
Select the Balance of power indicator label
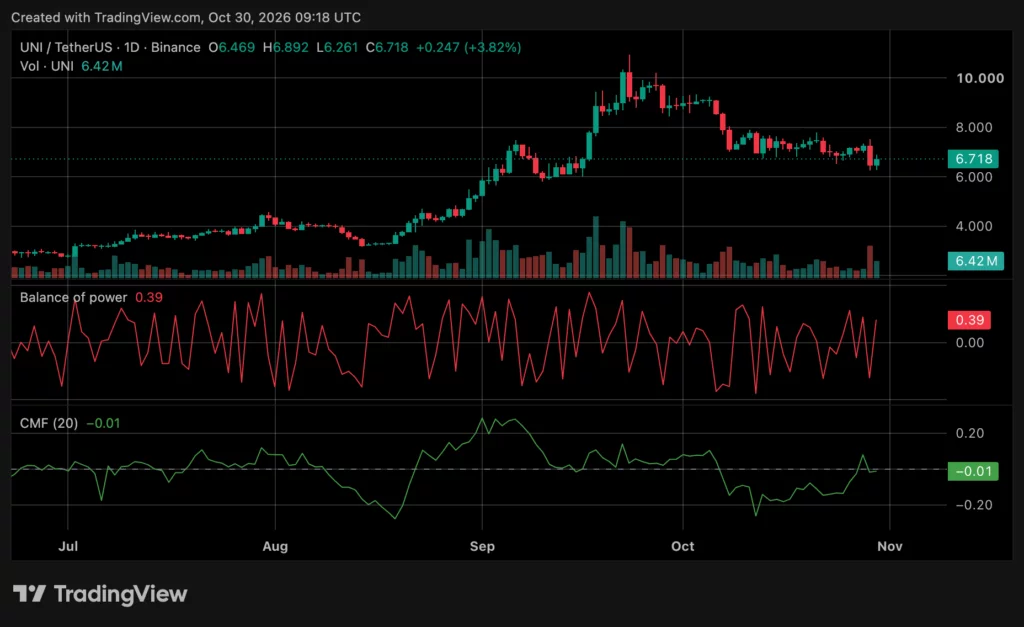(73, 297)
